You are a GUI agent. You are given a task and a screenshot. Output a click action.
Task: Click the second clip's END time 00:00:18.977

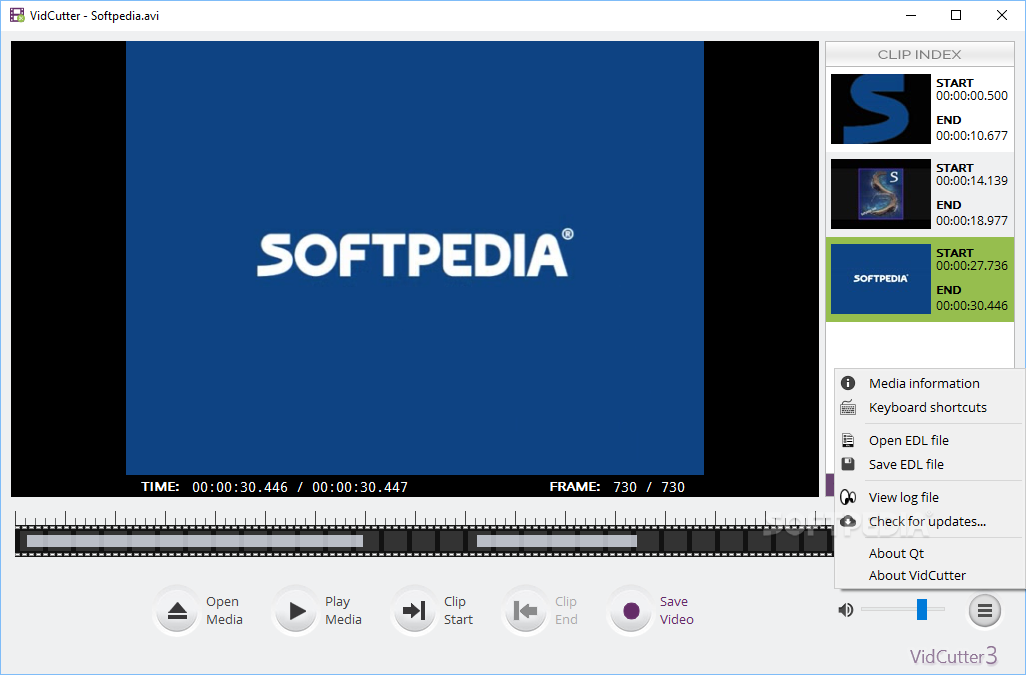[972, 220]
